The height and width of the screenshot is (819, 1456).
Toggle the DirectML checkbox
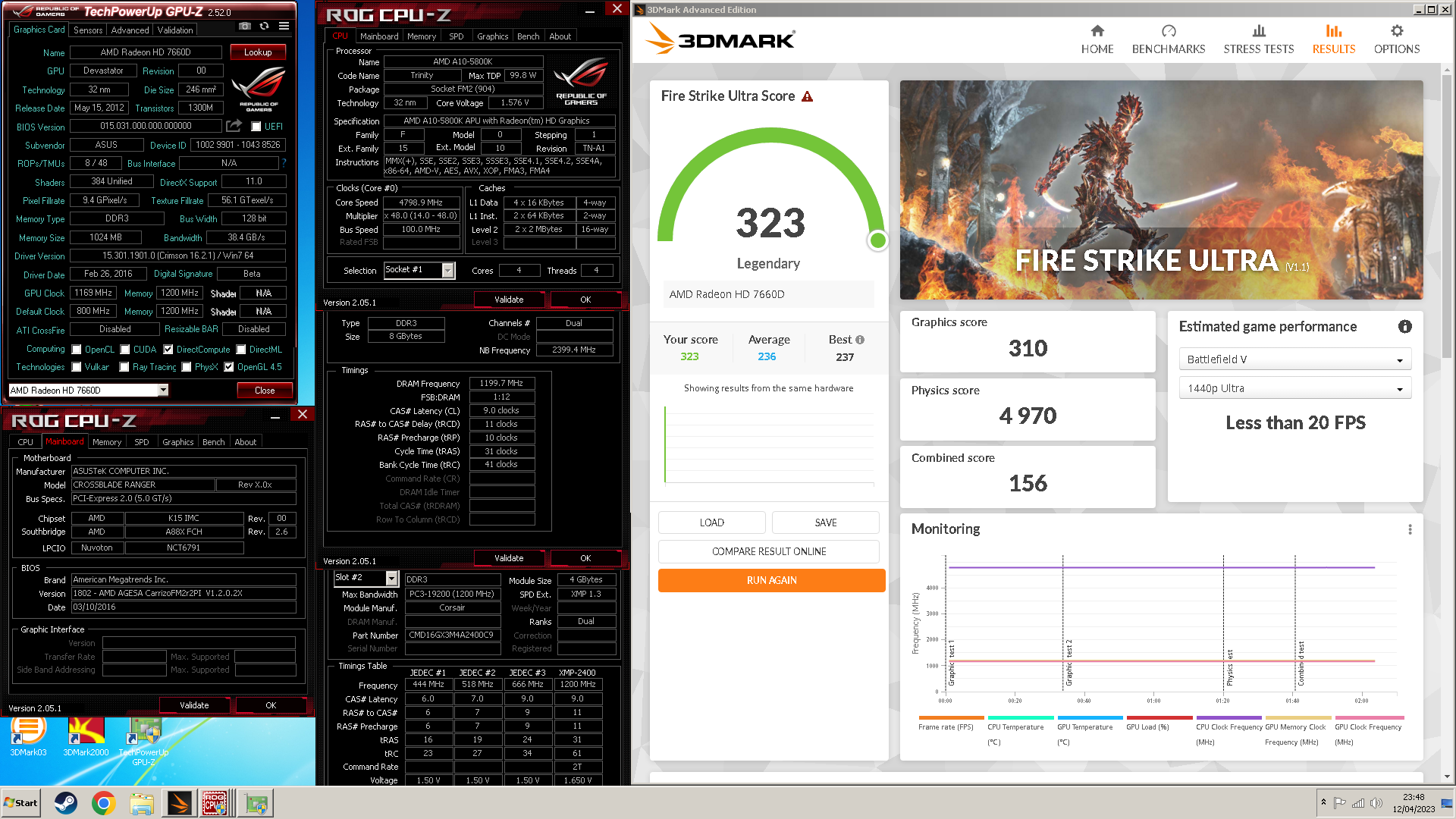(241, 350)
